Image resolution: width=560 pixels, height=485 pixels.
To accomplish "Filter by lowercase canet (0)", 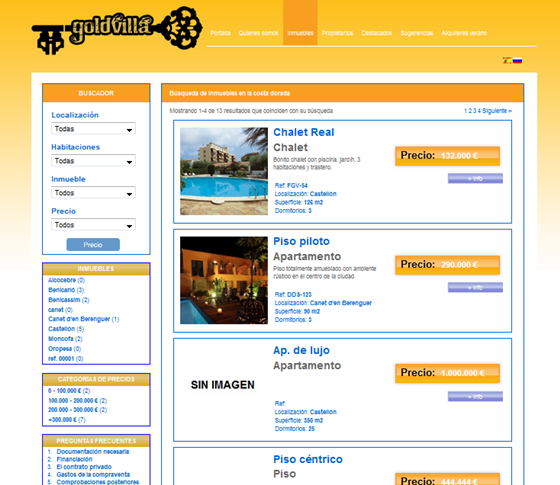I will click(60, 310).
